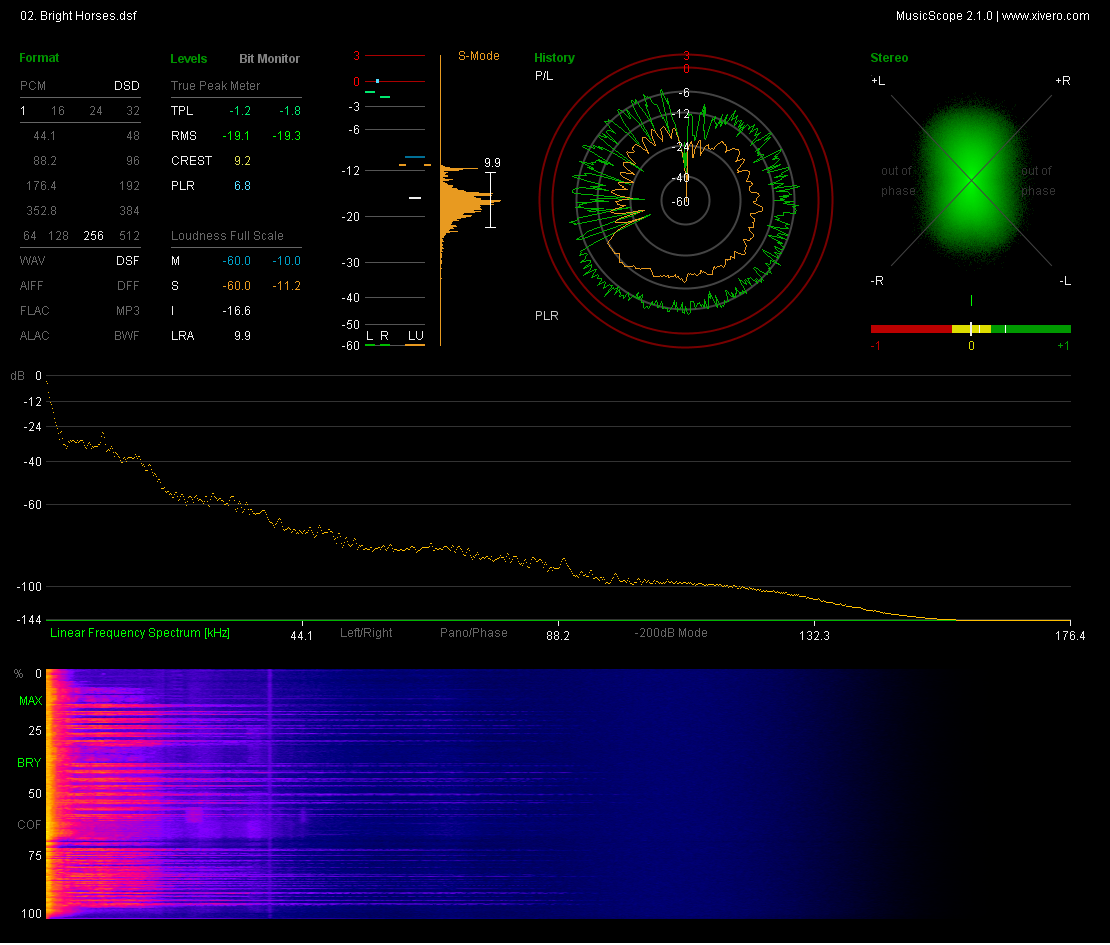The image size is (1110, 945).
Task: Enable the -200dB Mode option
Action: point(670,633)
